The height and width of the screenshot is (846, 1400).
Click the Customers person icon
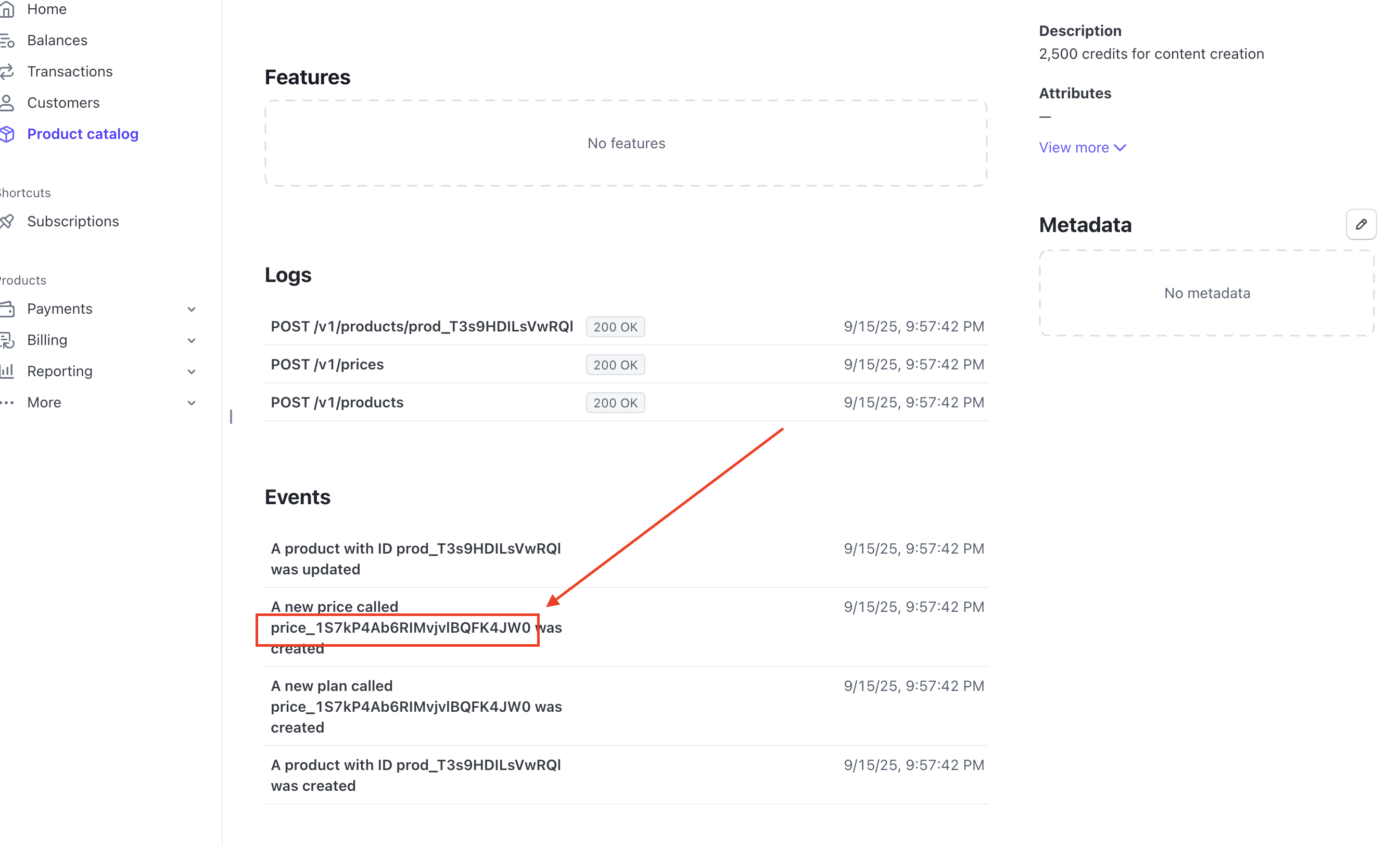[x=7, y=103]
